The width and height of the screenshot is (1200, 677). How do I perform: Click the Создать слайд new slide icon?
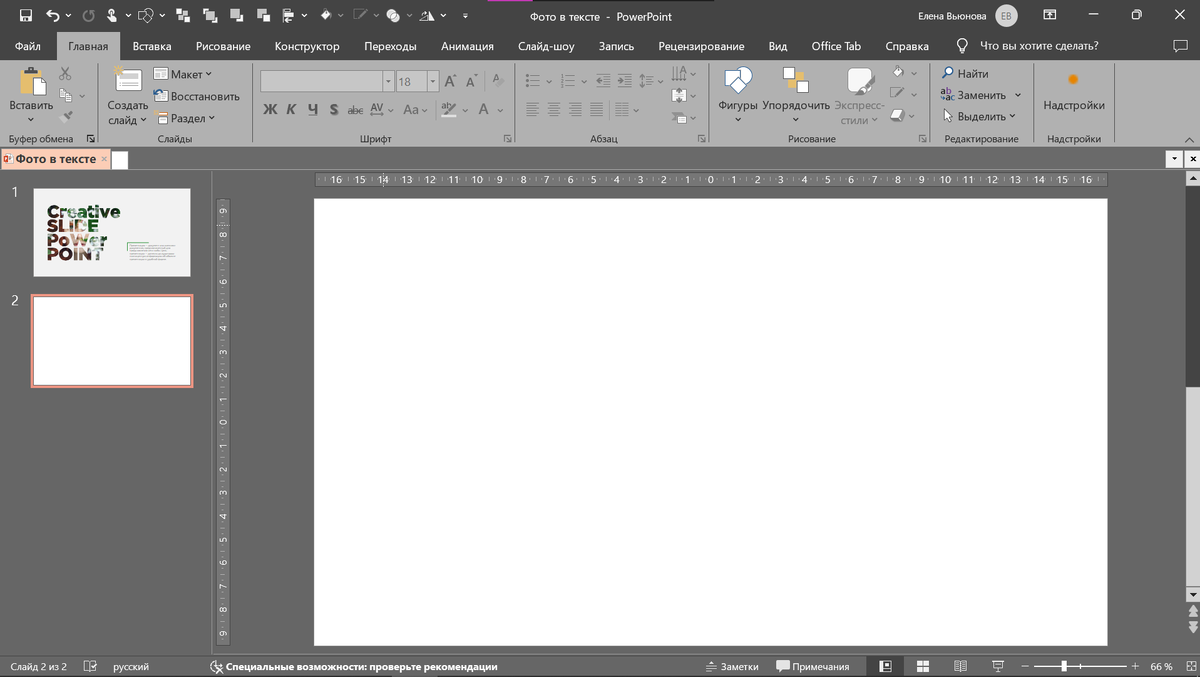pos(127,82)
